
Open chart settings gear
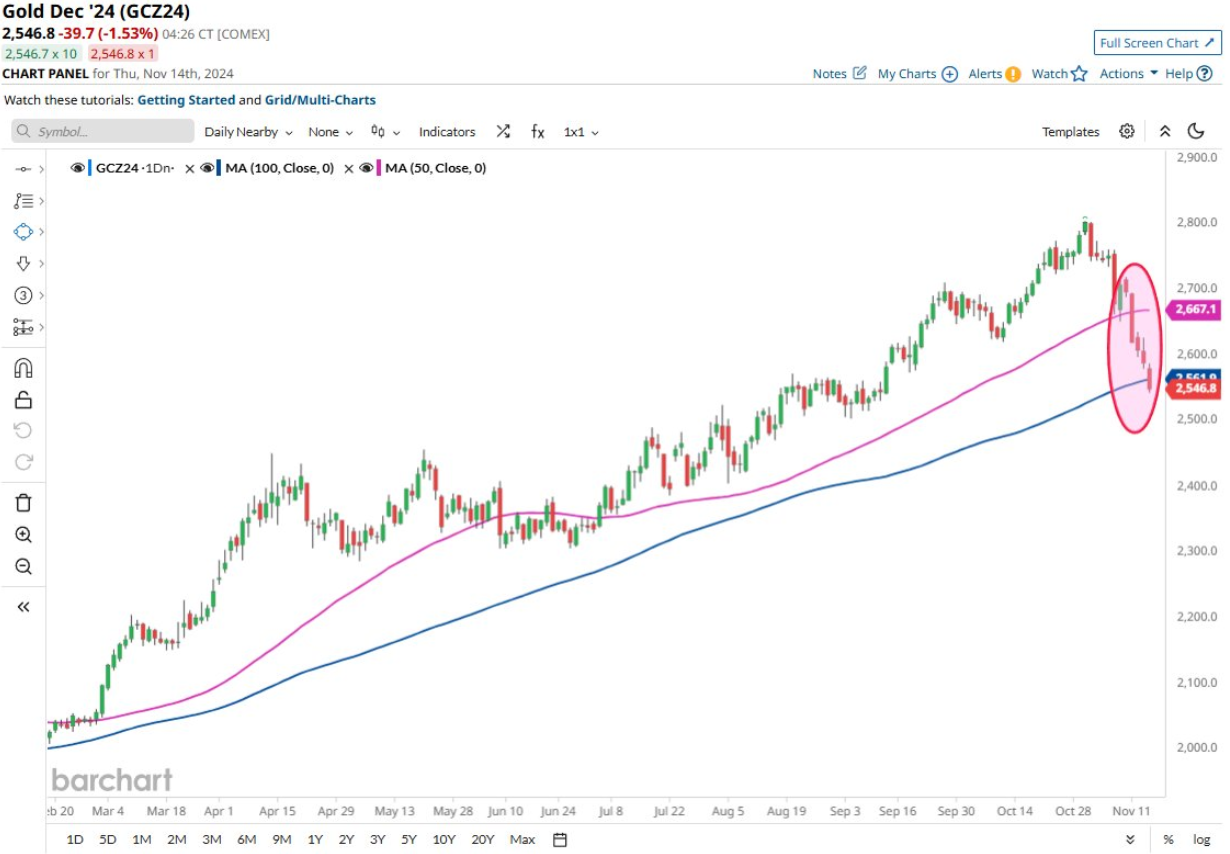tap(1127, 132)
